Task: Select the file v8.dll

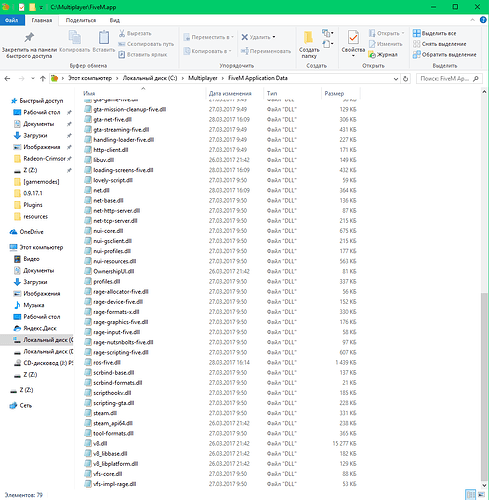Action: [x=100, y=443]
